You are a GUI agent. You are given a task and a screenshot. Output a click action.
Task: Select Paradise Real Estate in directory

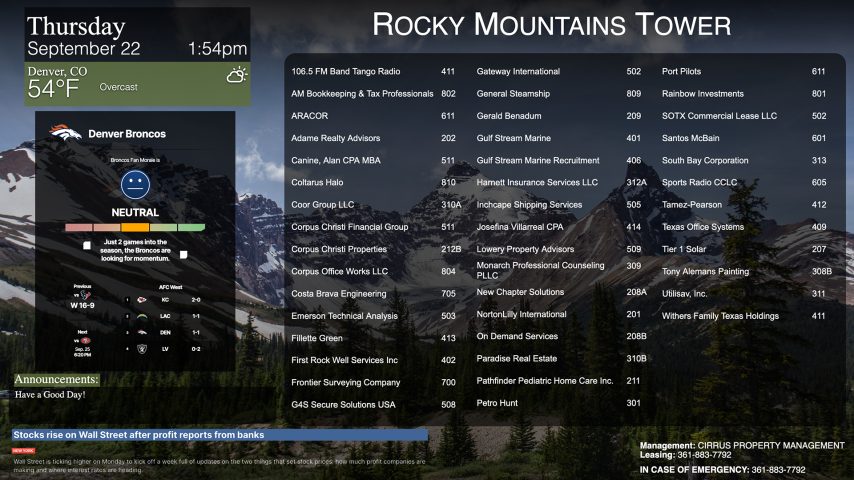coord(517,359)
